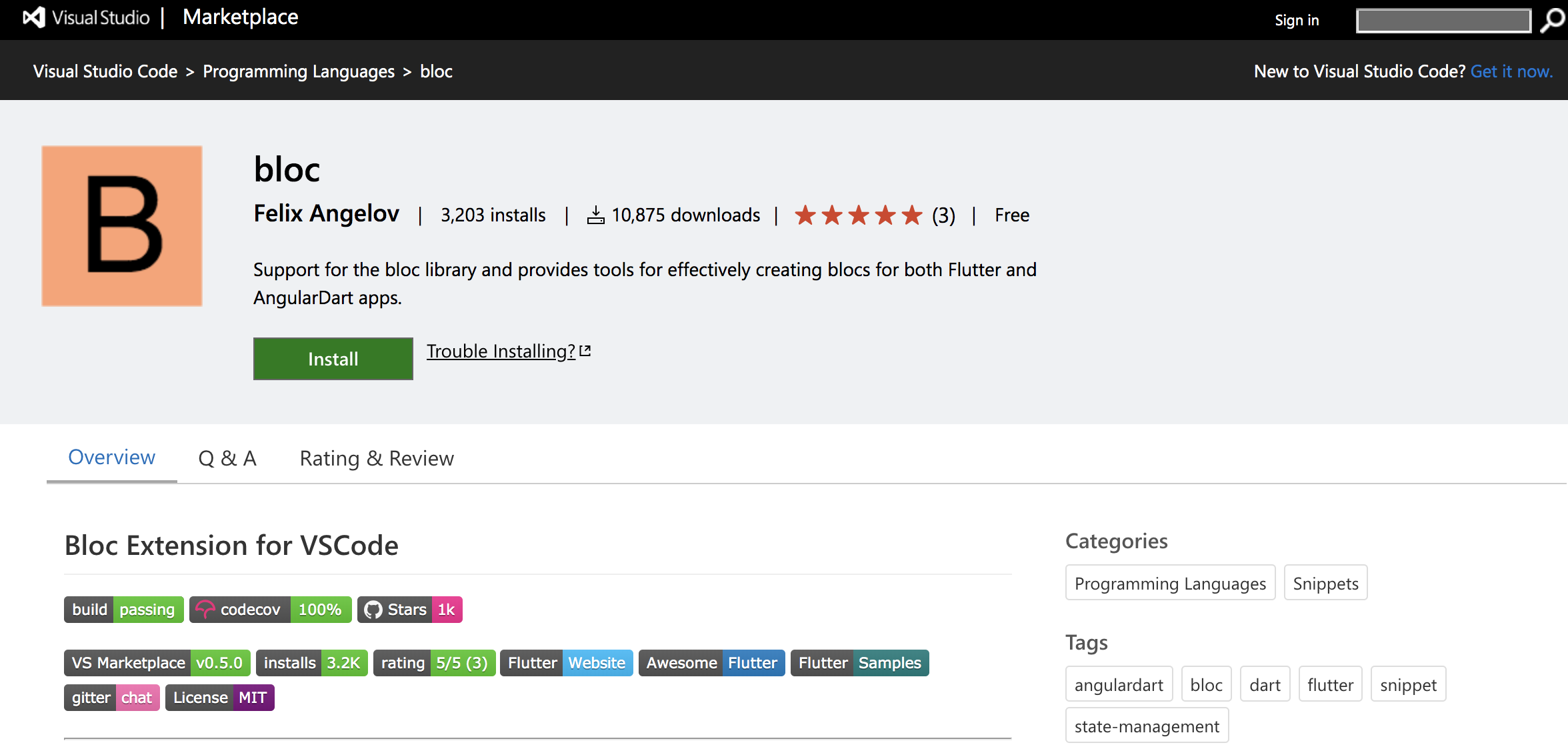Open the gitter chat badge
The height and width of the screenshot is (747, 1568).
pos(112,698)
